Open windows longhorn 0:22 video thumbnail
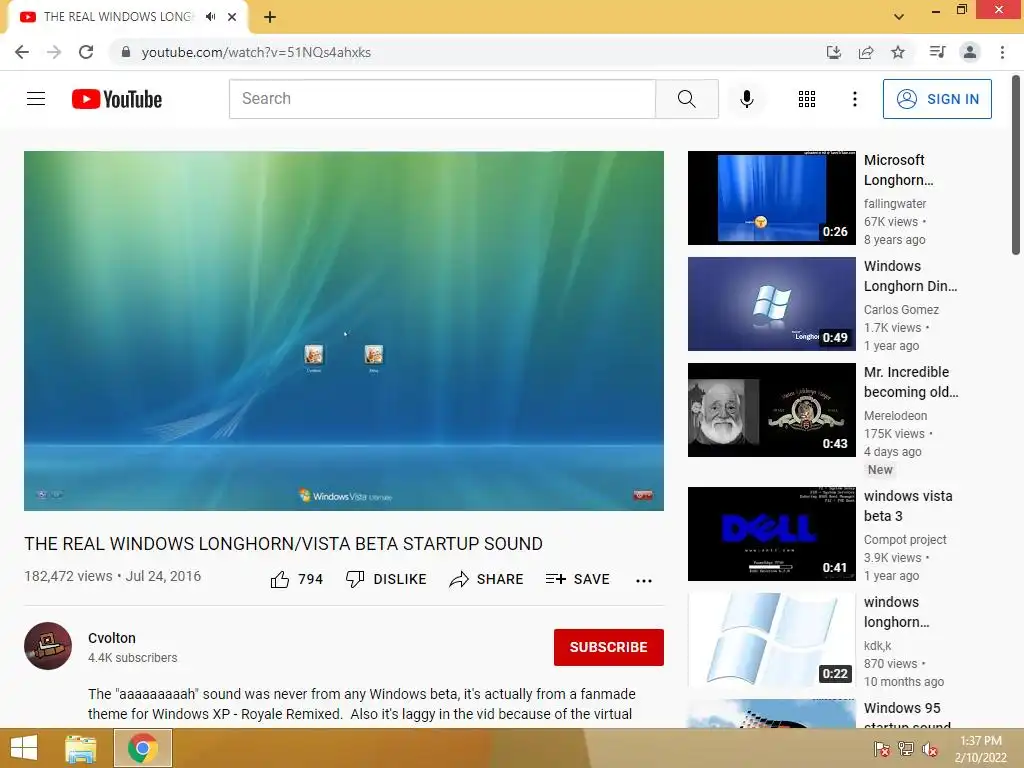The height and width of the screenshot is (768, 1024). pos(771,639)
